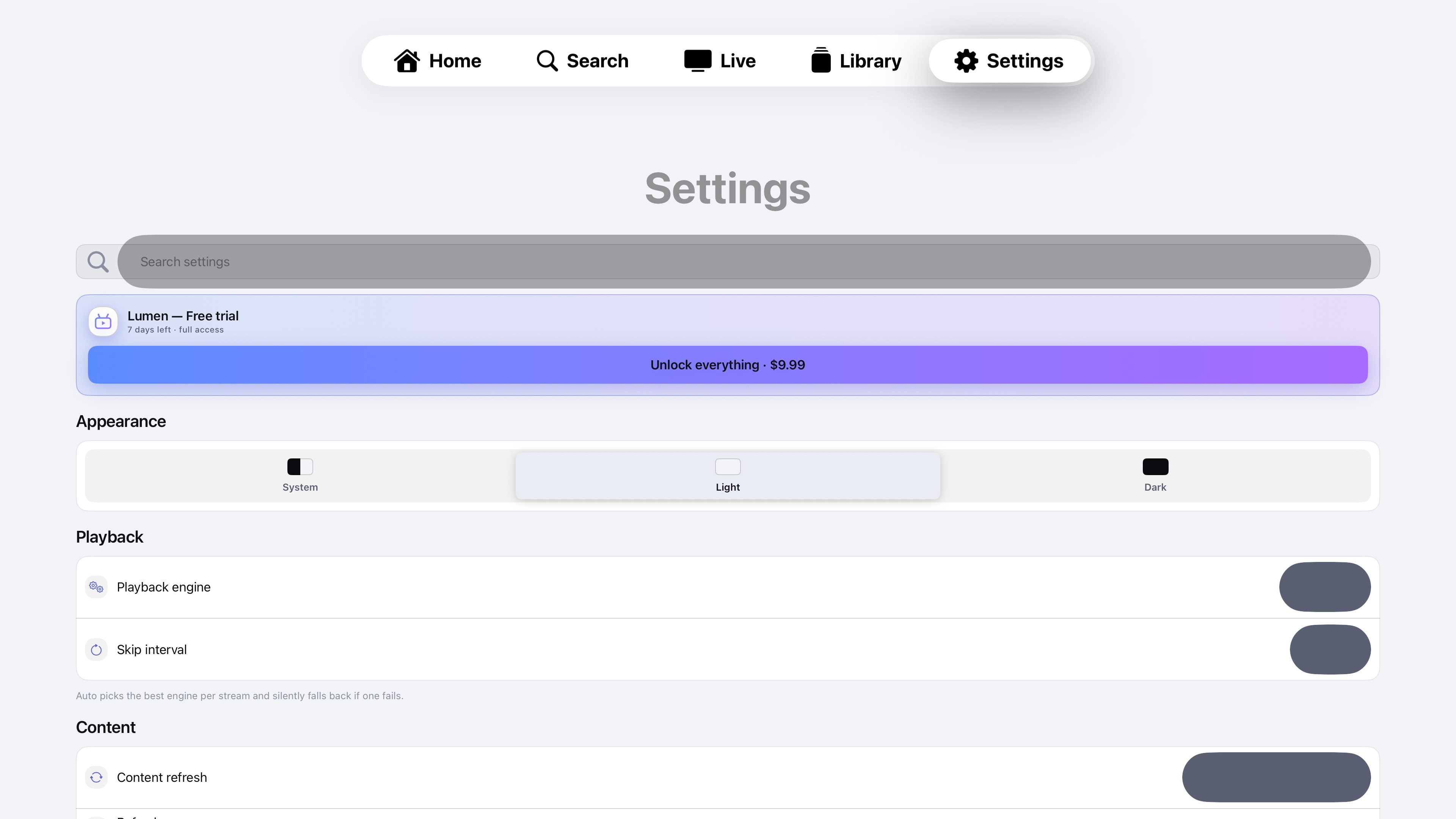Screen dimensions: 1456x819
Task: Click the 7 days left · full access text
Action: (175, 329)
